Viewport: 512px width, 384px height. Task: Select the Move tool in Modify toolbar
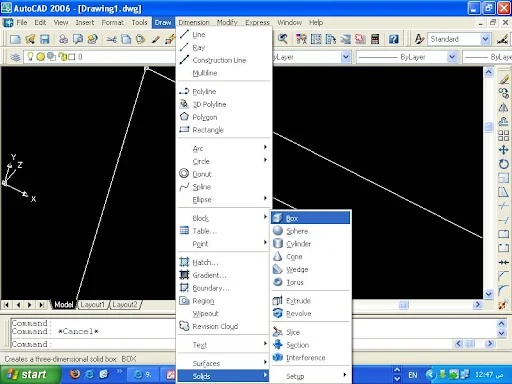click(503, 150)
